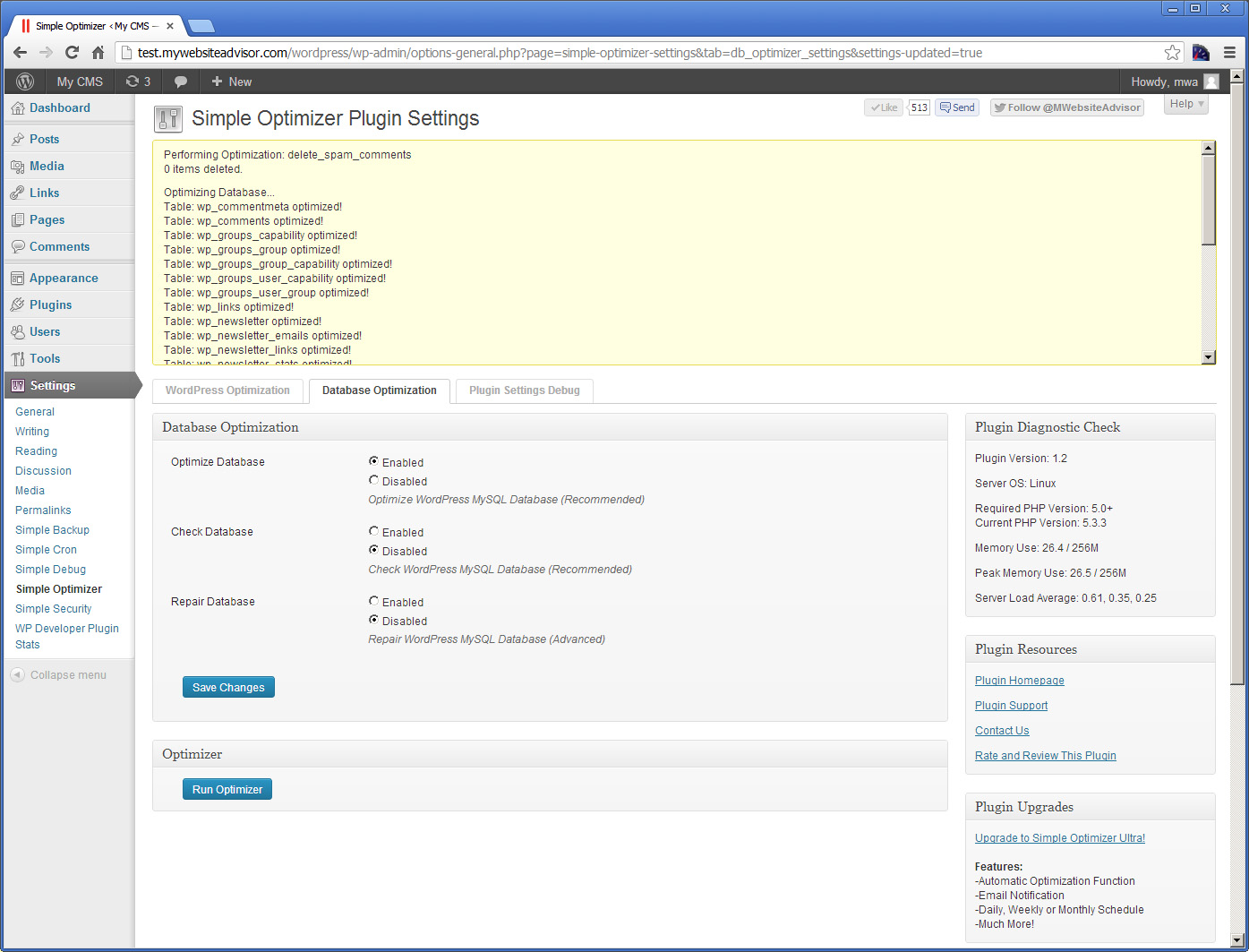This screenshot has width=1249, height=952.
Task: Click the WordPress logo in admin bar
Action: coord(25,81)
